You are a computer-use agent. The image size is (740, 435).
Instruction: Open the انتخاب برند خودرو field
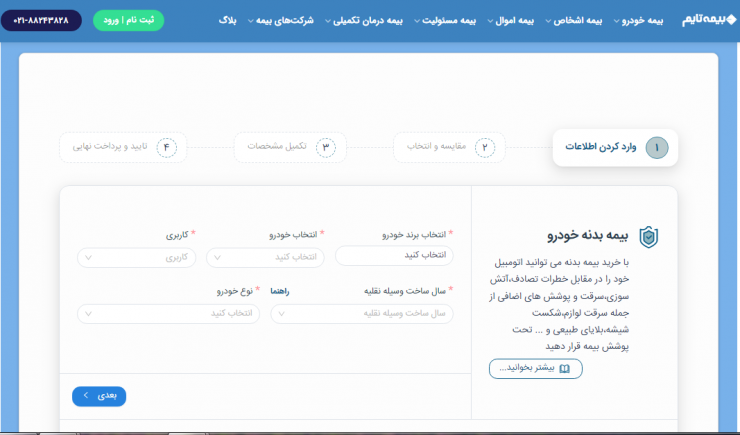click(x=394, y=255)
